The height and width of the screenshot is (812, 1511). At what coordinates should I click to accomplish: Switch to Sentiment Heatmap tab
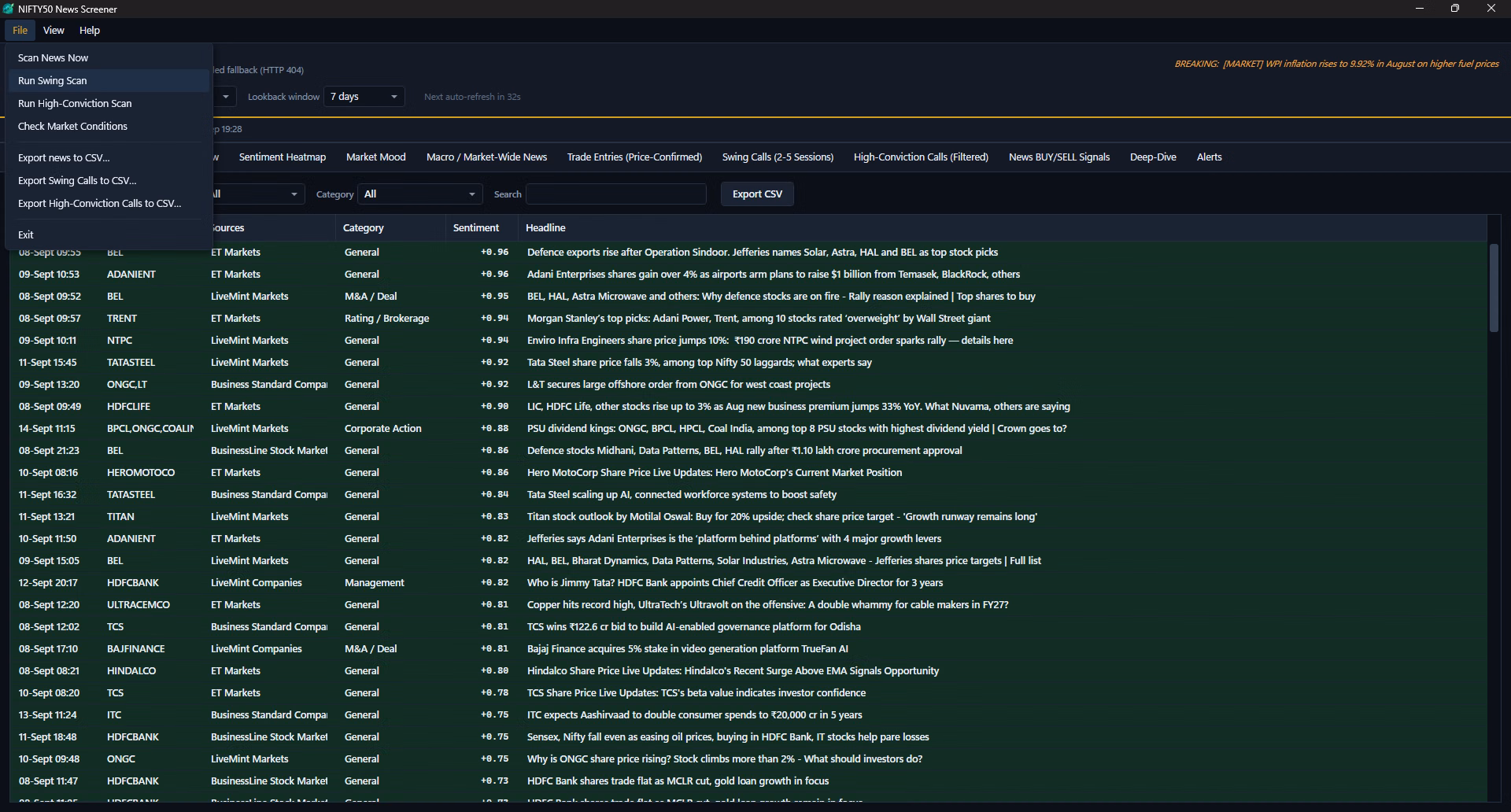pos(283,157)
